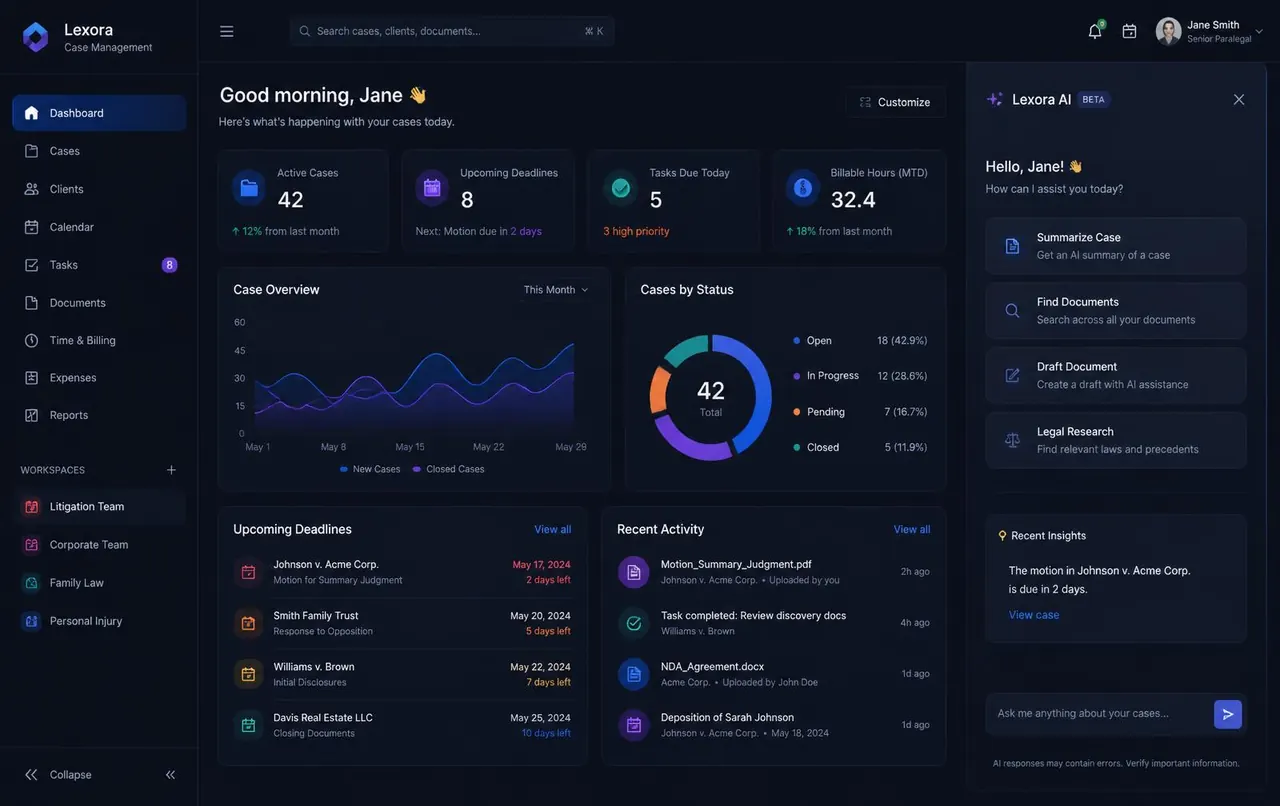This screenshot has height=806, width=1280.
Task: Open the Tasks sidebar item
Action: click(x=99, y=265)
